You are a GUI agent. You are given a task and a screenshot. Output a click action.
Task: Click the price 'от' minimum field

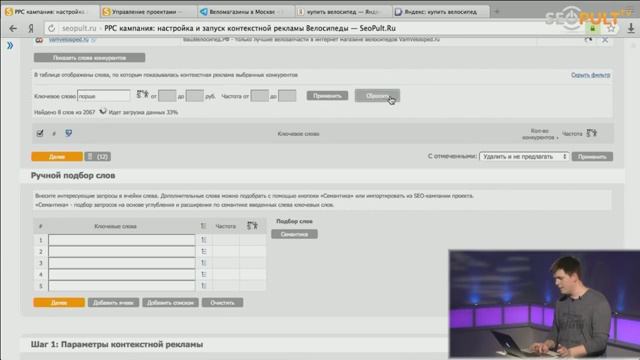167,96
